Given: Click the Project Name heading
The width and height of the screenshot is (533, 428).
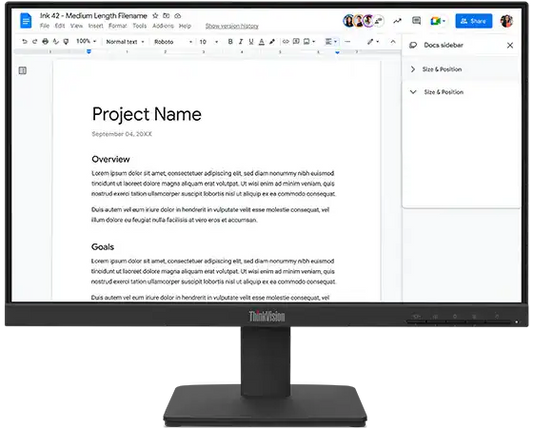Looking at the screenshot, I should click(147, 114).
